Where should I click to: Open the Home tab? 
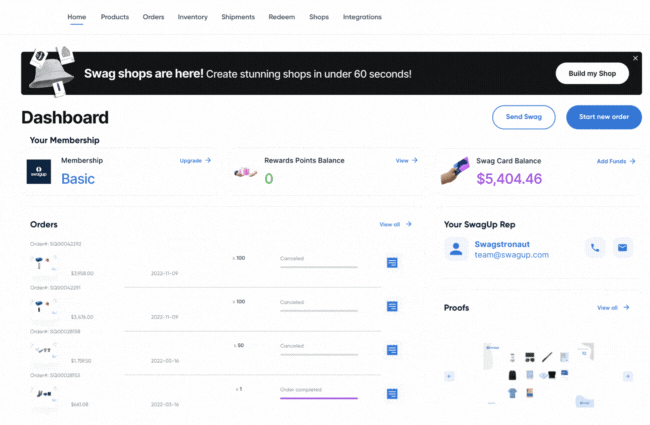[x=77, y=17]
